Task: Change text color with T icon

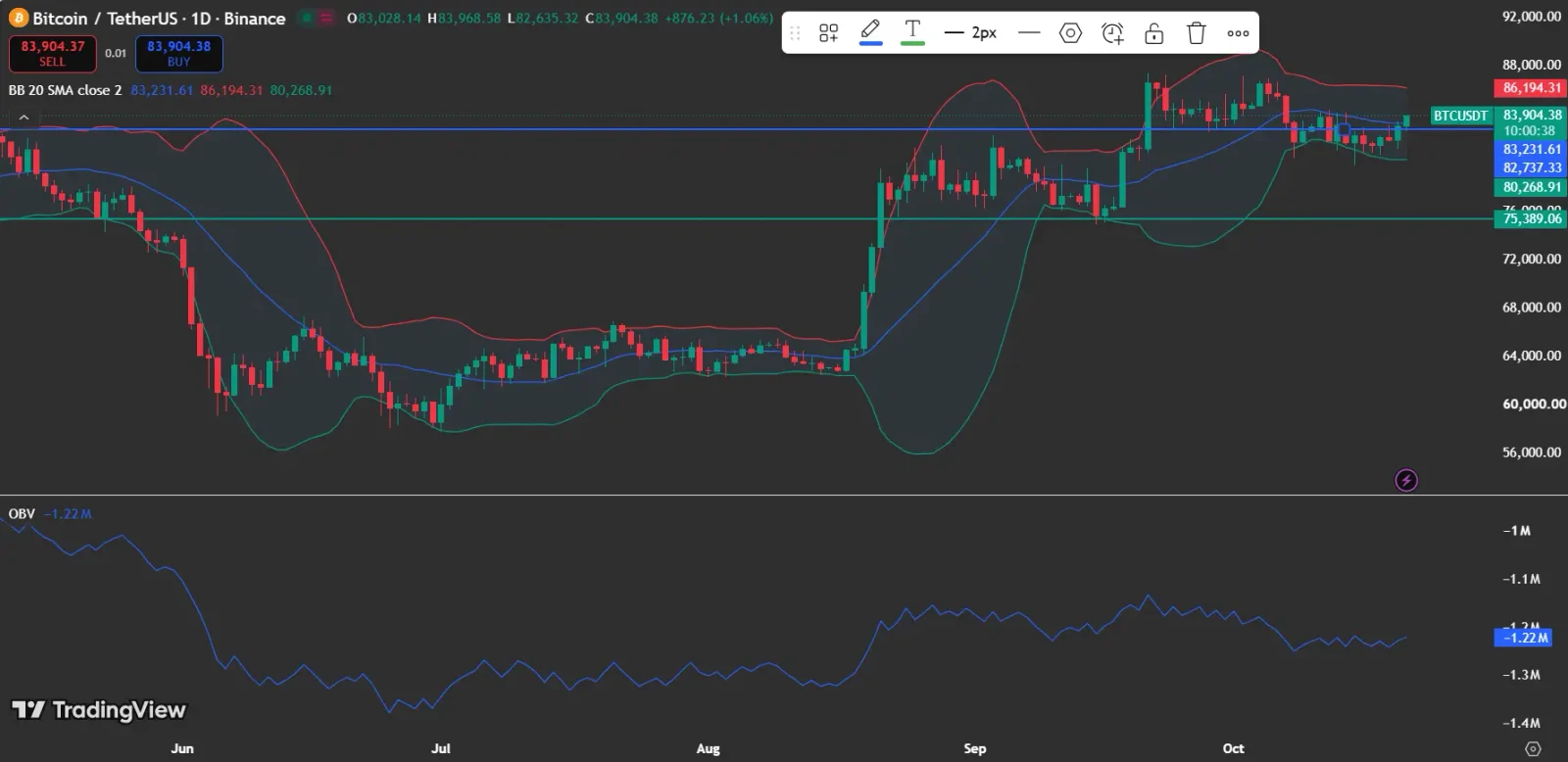Action: [912, 32]
